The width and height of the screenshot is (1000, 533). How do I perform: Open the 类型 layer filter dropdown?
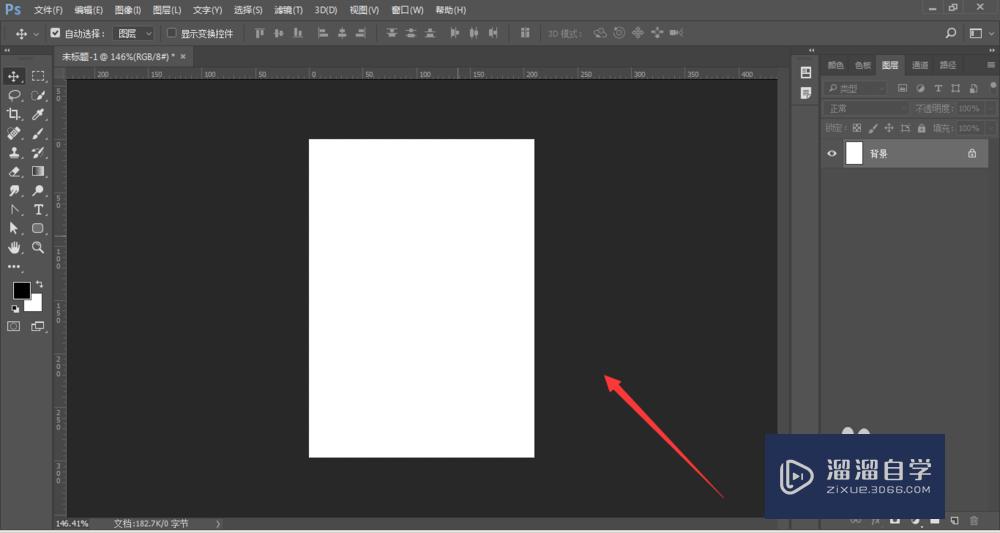(855, 89)
